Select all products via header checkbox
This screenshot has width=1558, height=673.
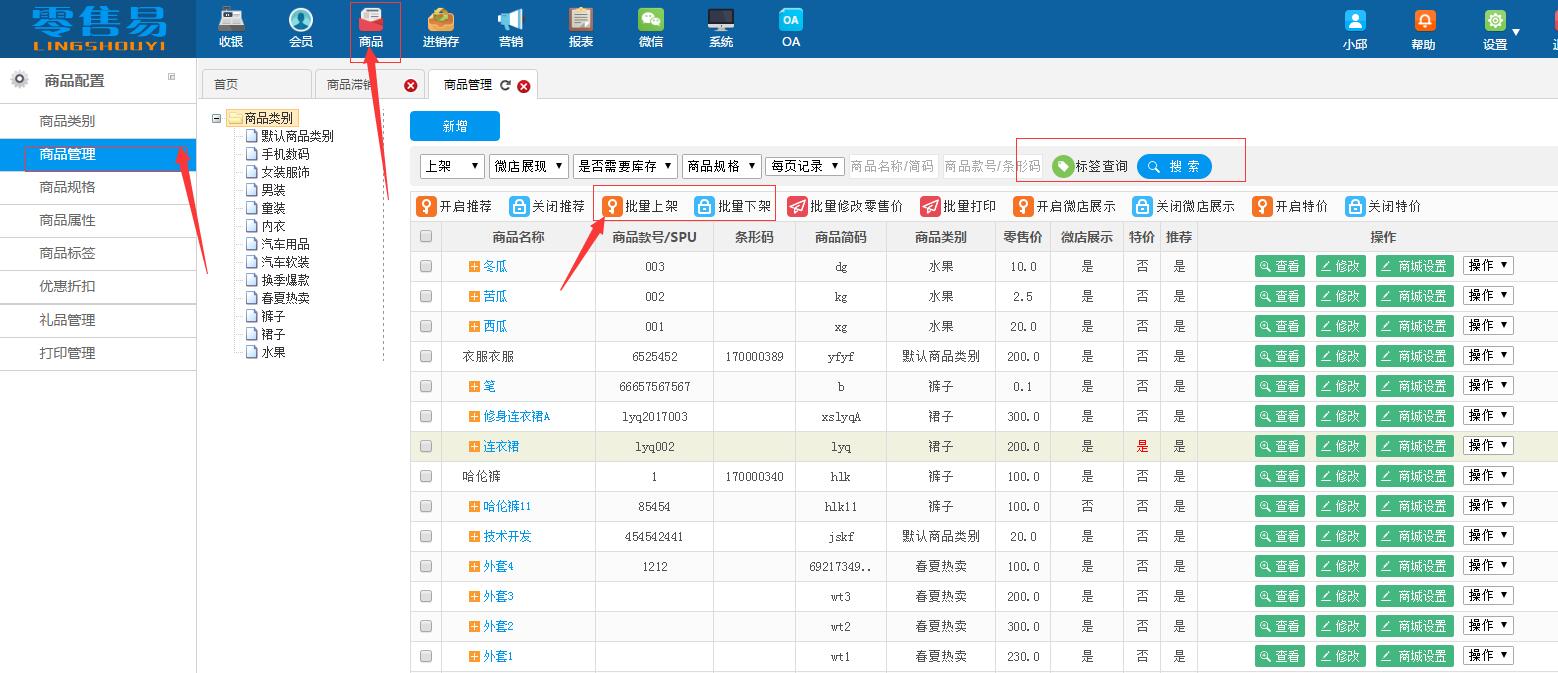(x=426, y=236)
